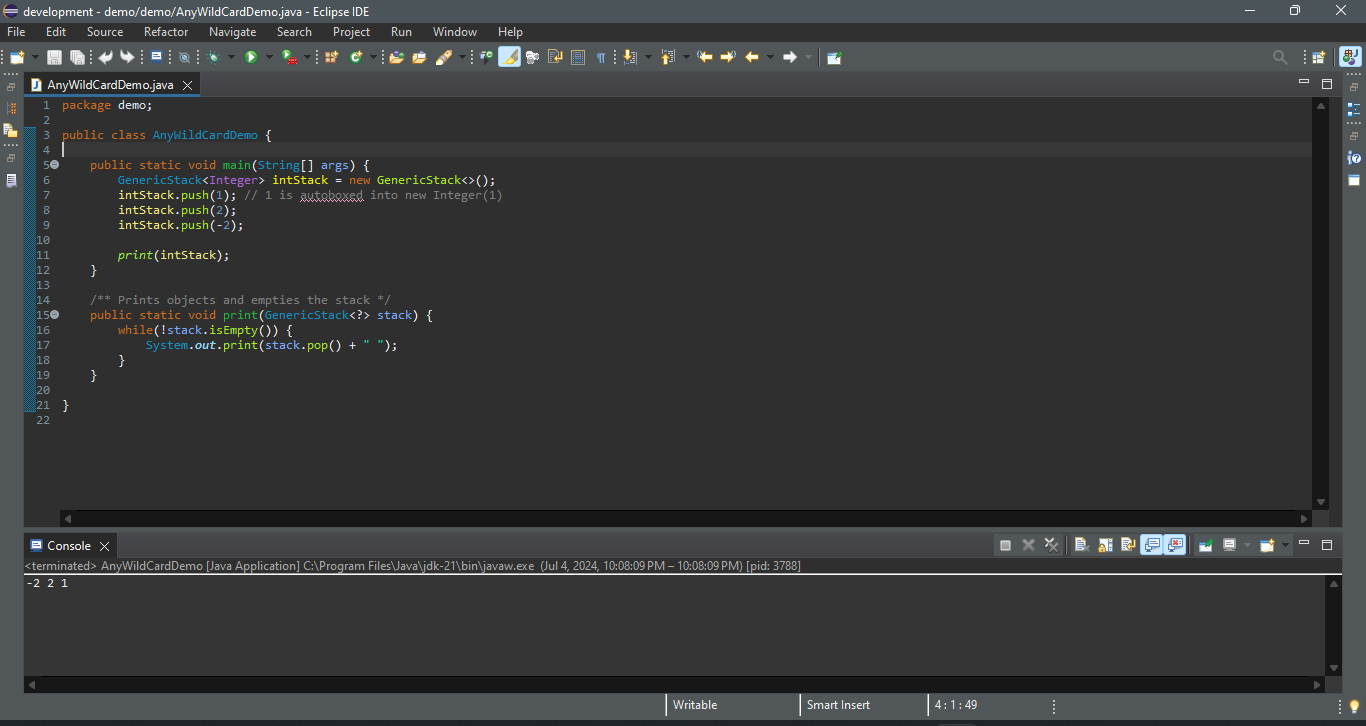Click the Previous Annotation icon
Image resolution: width=1366 pixels, height=726 pixels.
[x=668, y=58]
